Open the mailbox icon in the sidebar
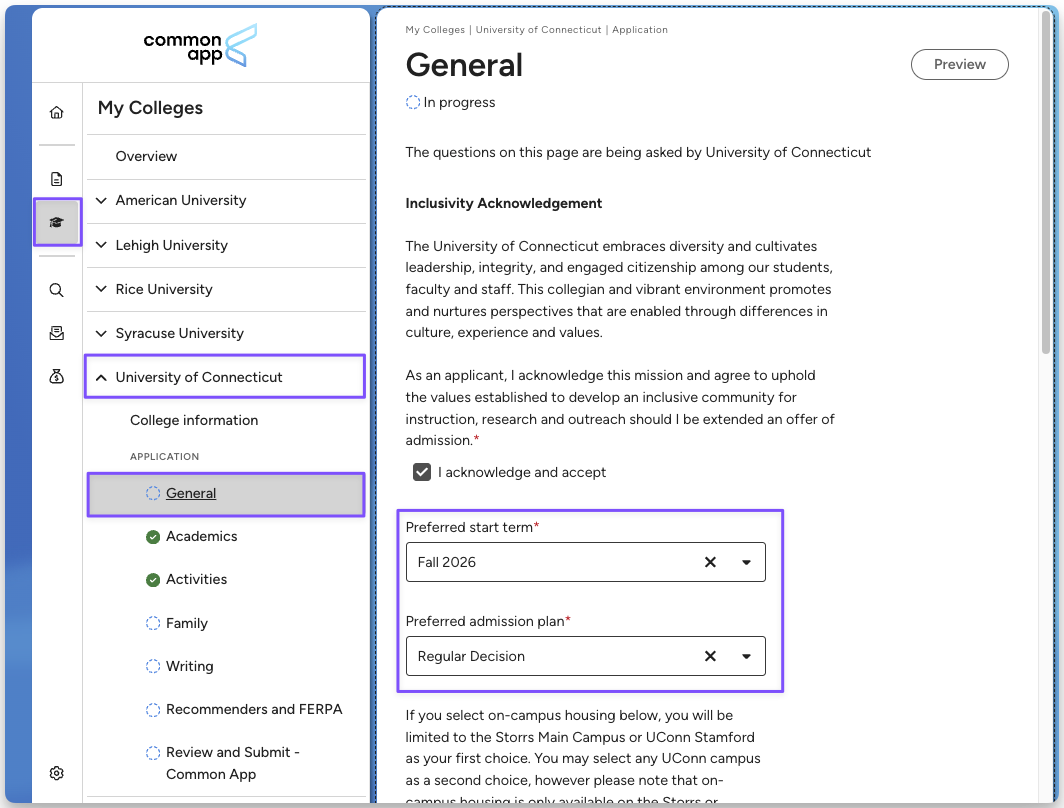 pos(56,332)
